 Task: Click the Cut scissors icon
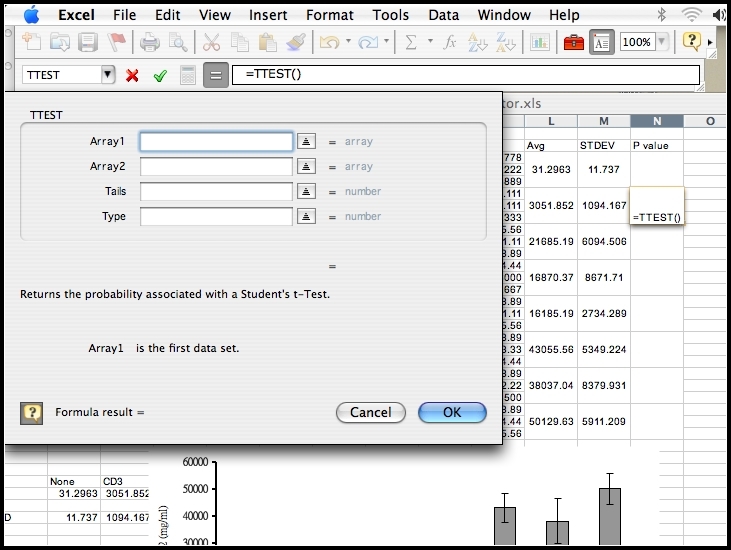pos(211,42)
